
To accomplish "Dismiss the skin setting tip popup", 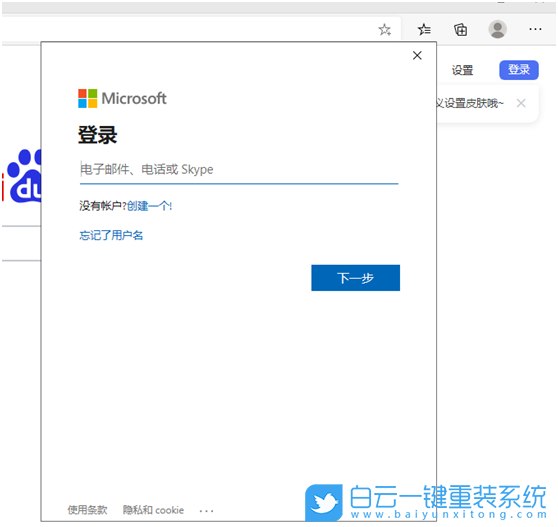I will [521, 103].
